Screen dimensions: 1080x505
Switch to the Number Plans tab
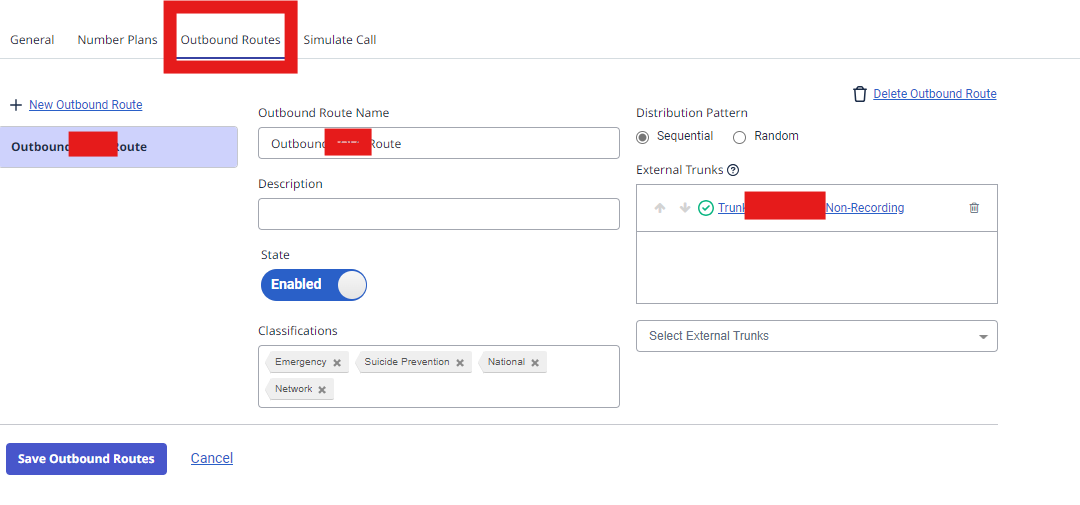coord(117,40)
